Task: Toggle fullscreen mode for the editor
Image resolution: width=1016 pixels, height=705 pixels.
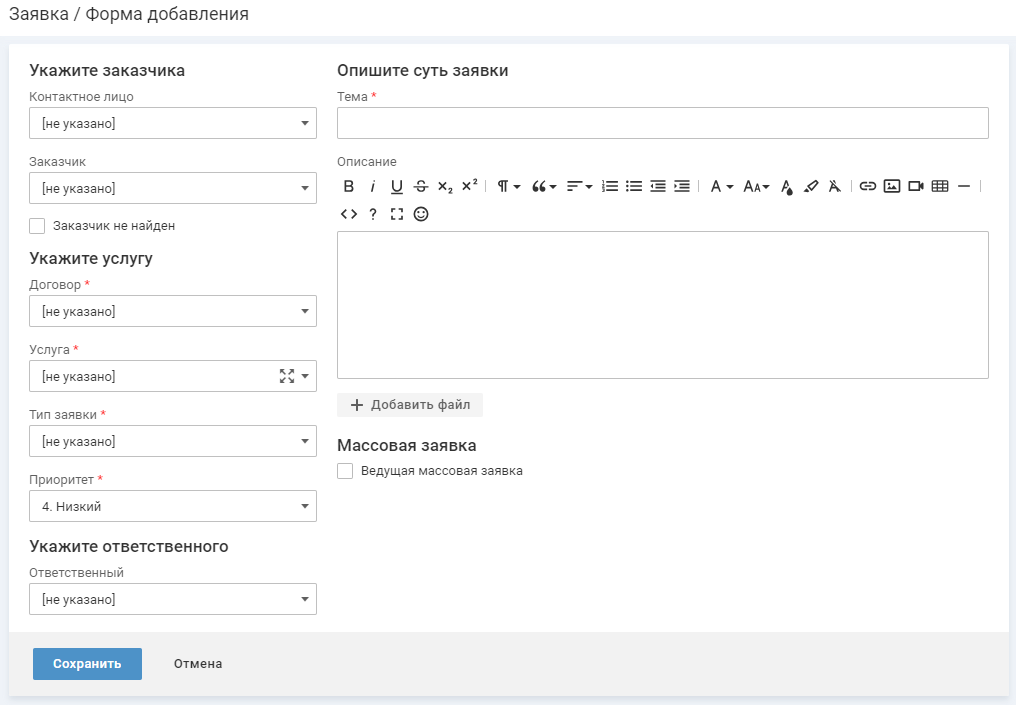Action: [x=397, y=214]
